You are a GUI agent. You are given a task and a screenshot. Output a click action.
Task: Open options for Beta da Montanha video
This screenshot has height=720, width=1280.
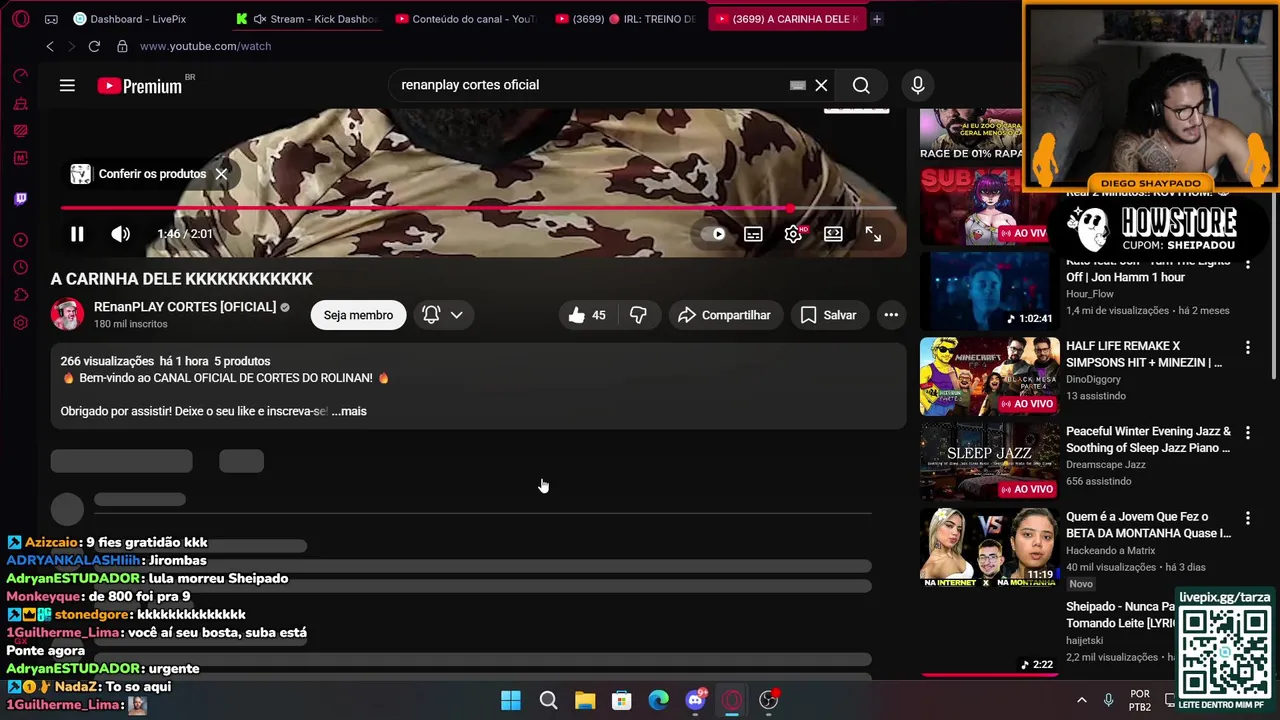pos(1248,518)
